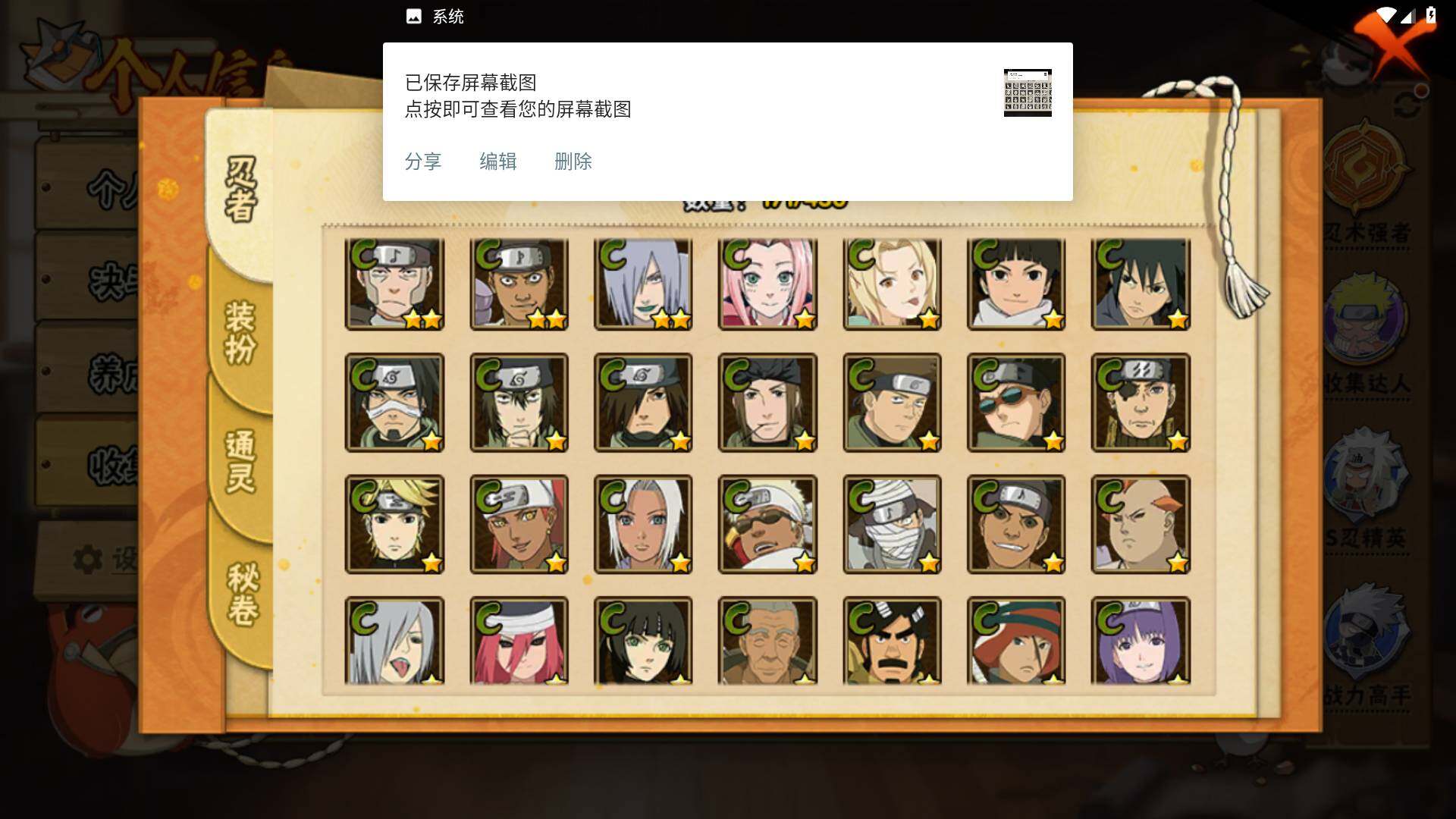The height and width of the screenshot is (819, 1456).
Task: Choose the purple-haired ninja in the bottom row
Action: pos(1141,642)
